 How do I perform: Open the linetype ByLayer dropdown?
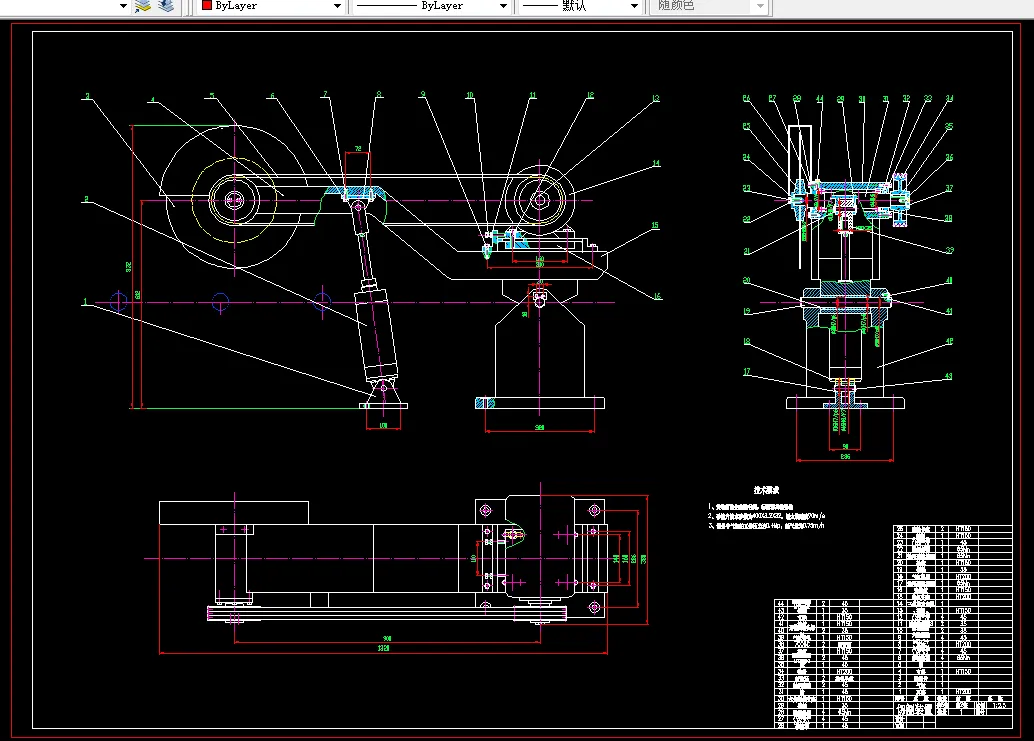point(502,6)
